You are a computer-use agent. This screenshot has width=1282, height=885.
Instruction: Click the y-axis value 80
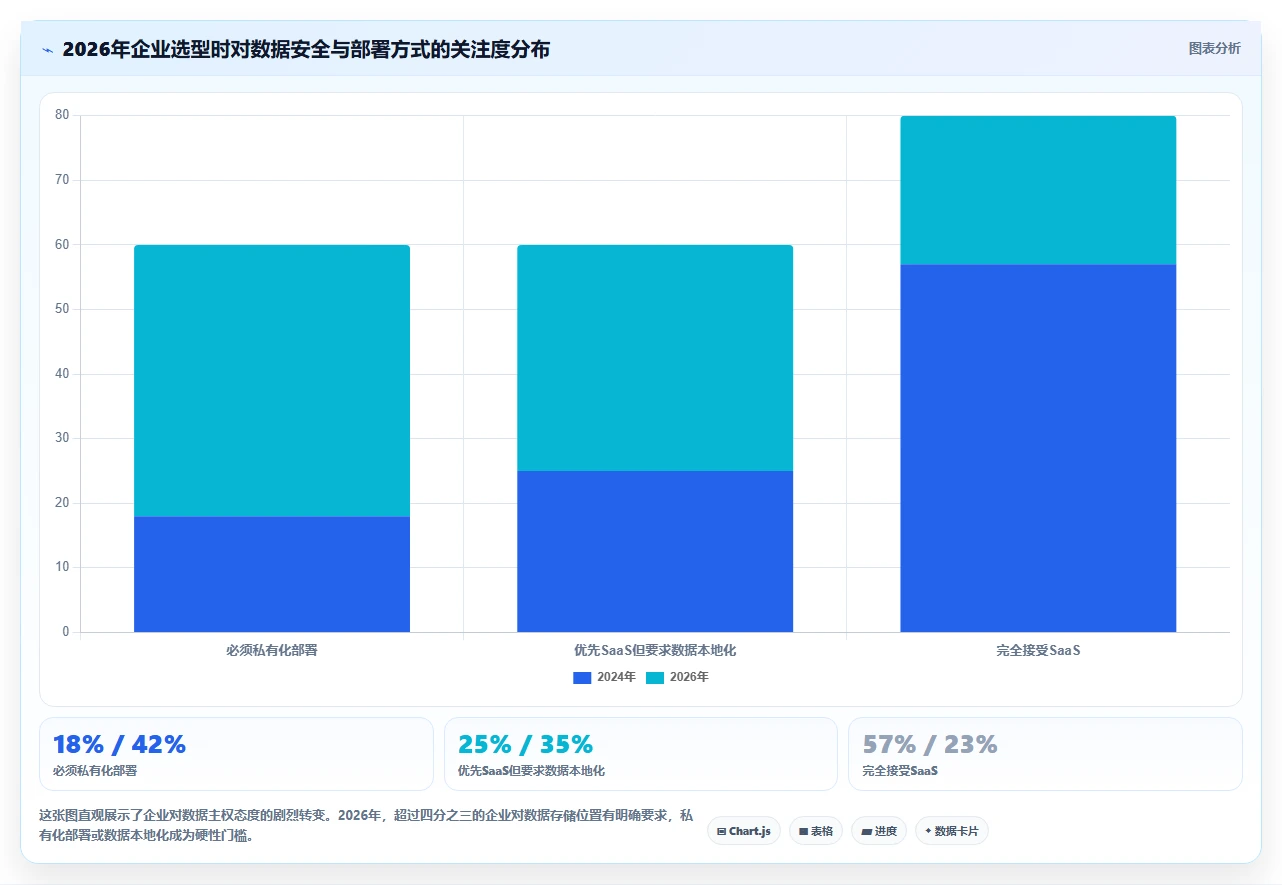(62, 115)
